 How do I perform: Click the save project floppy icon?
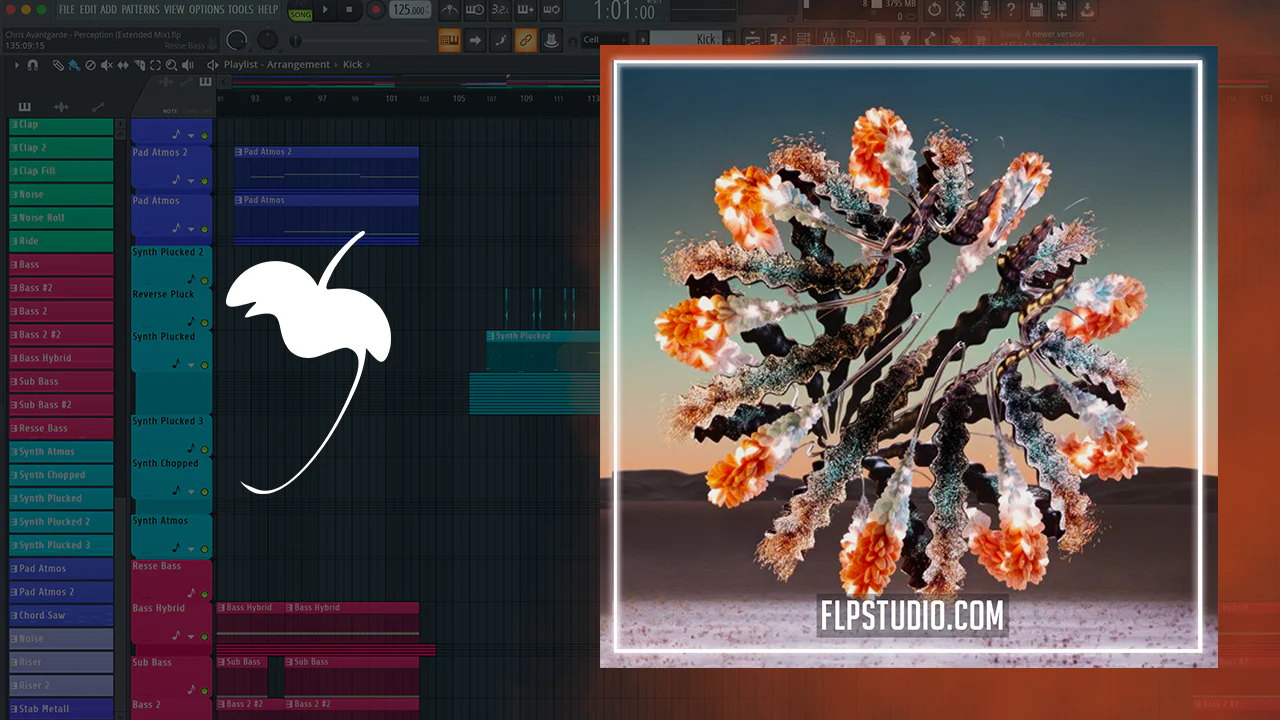1037,10
